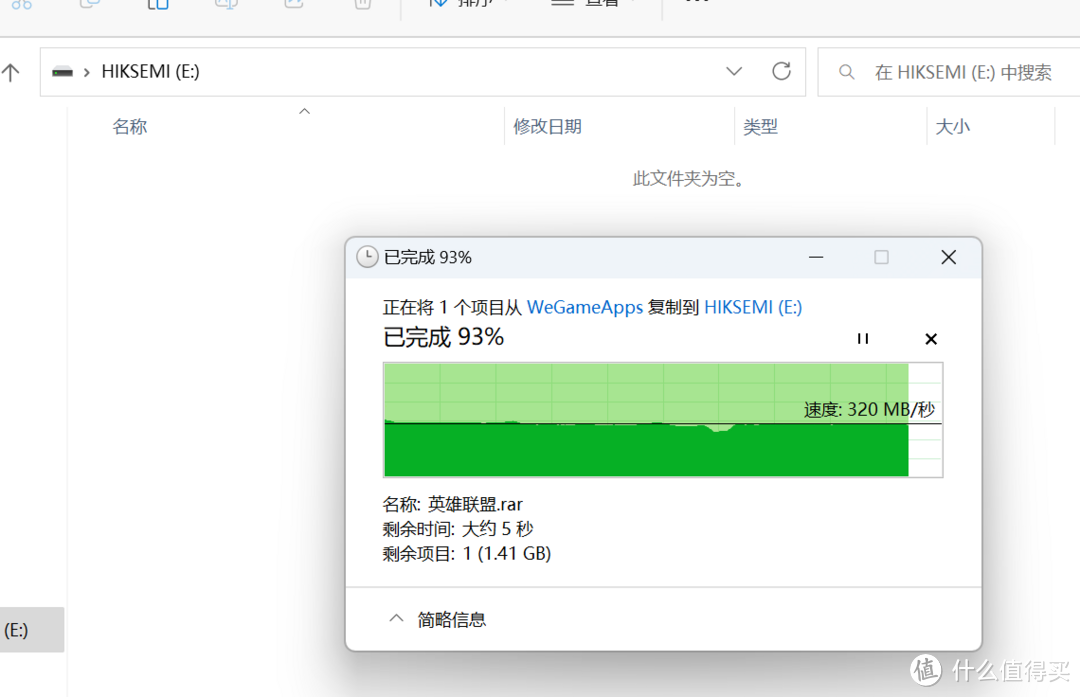Image resolution: width=1080 pixels, height=697 pixels.
Task: Open the See More ellipsis menu
Action: pos(696,4)
